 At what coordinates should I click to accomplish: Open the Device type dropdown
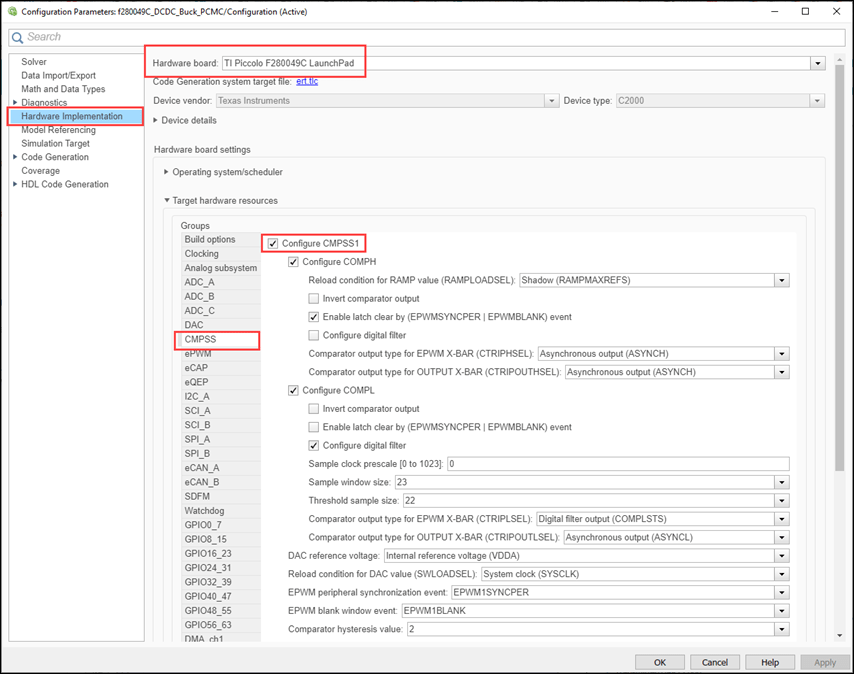pyautogui.click(x=817, y=101)
